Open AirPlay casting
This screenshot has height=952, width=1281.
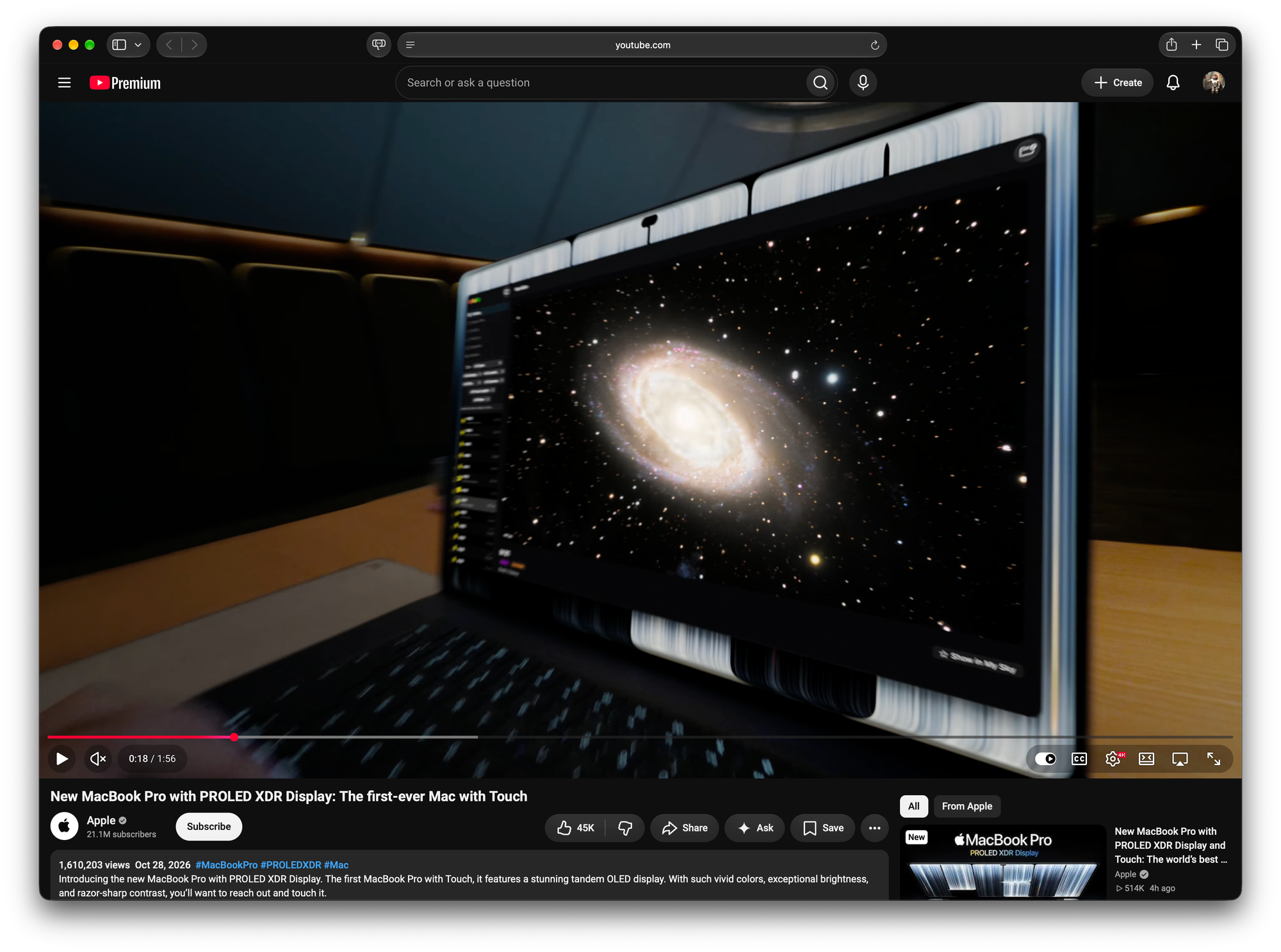pyautogui.click(x=1180, y=759)
